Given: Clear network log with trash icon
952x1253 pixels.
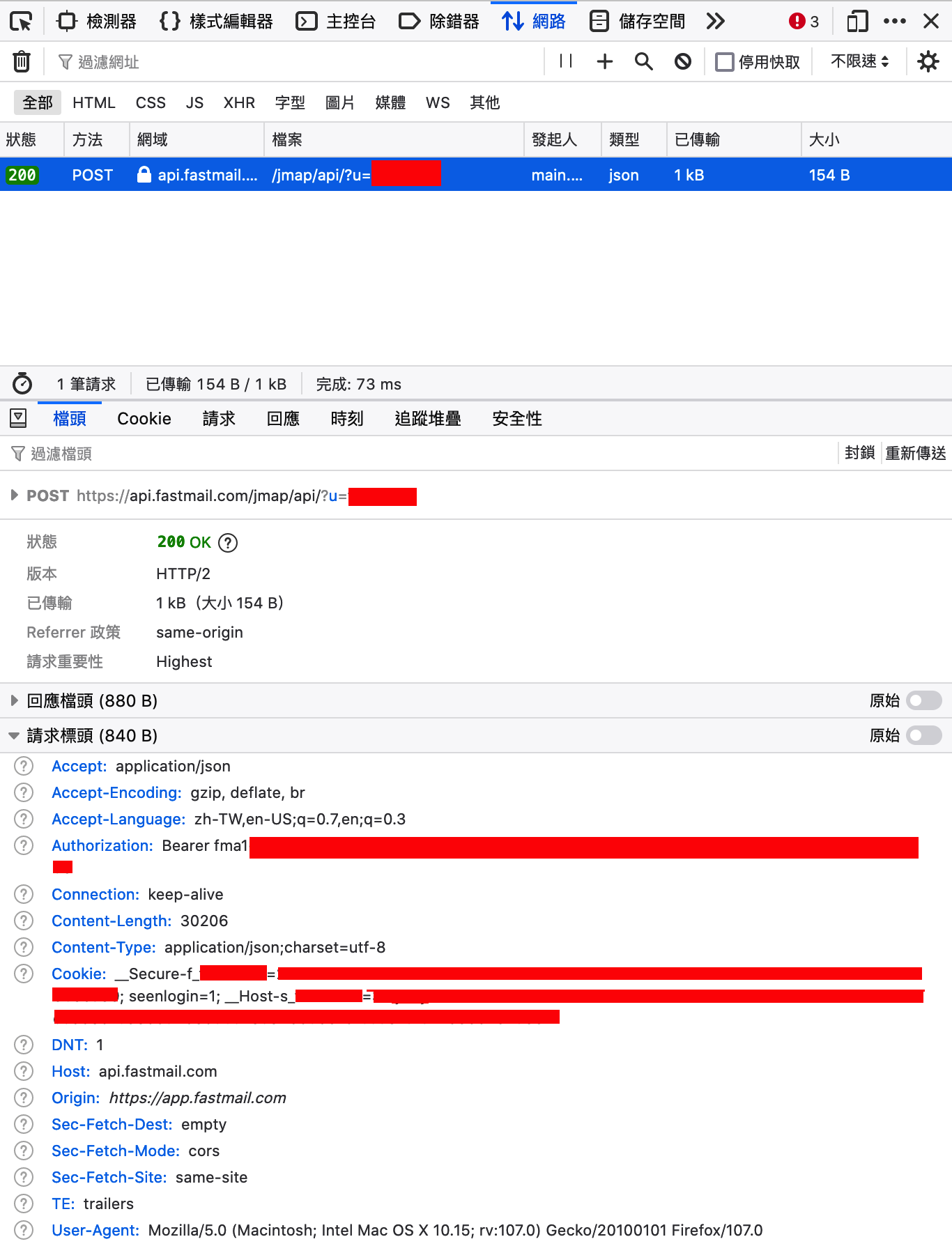Looking at the screenshot, I should point(22,62).
